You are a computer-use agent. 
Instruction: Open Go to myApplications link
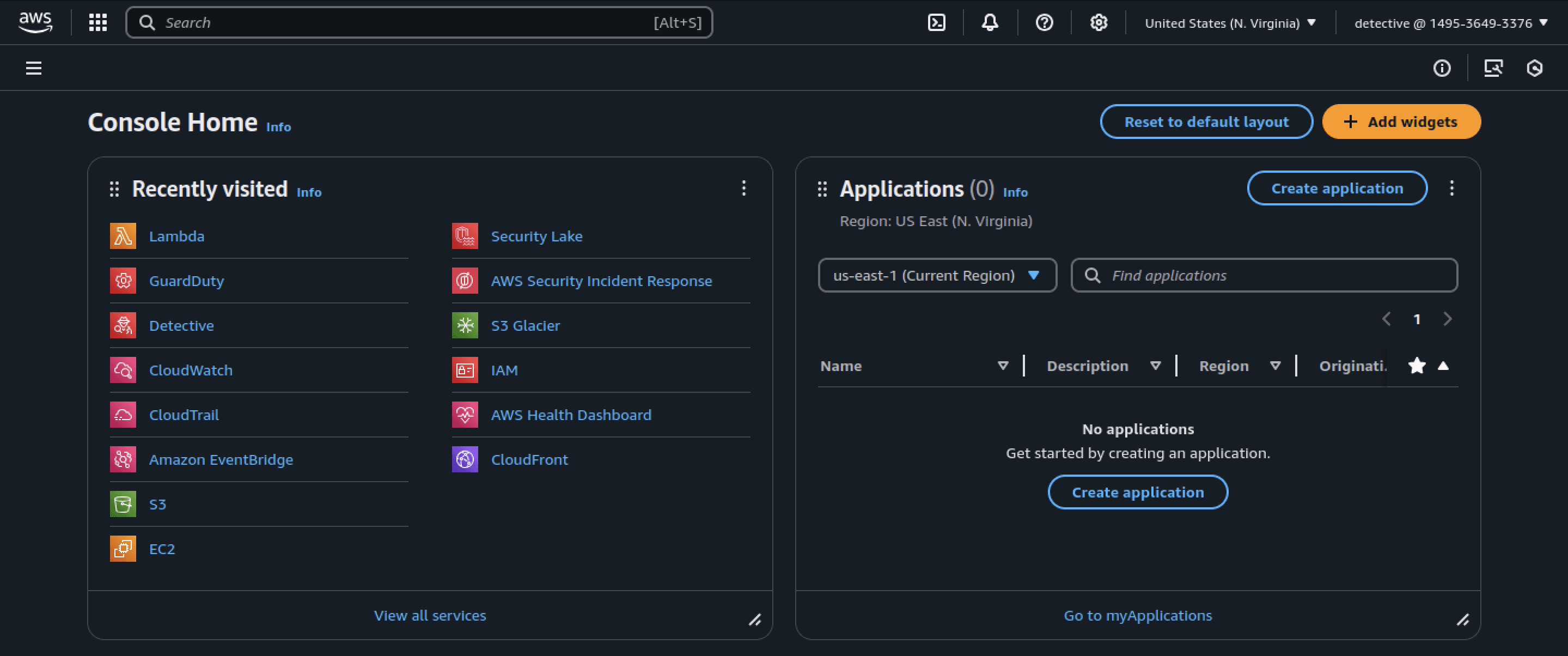pos(1138,616)
